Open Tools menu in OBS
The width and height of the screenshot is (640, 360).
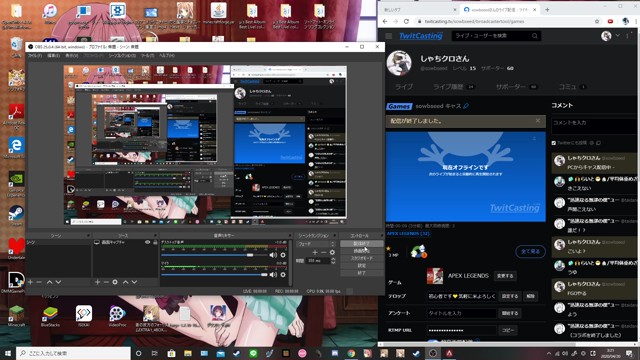click(x=147, y=56)
